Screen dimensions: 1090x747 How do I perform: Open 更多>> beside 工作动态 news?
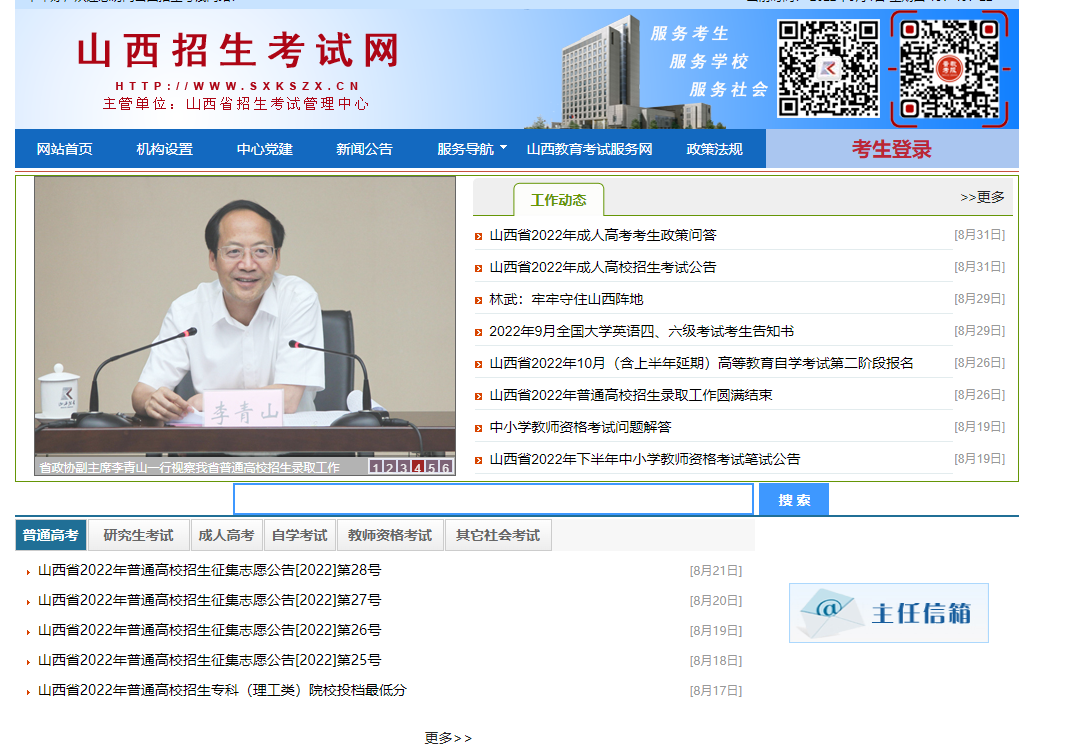[x=982, y=197]
